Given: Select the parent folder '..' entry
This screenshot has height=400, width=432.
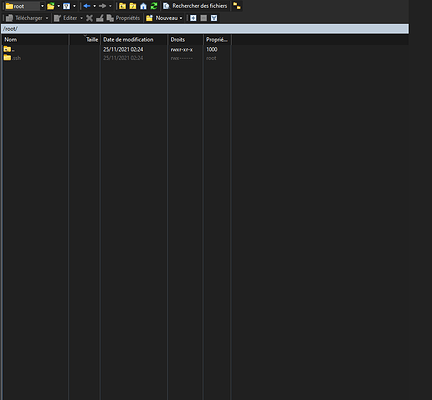Looking at the screenshot, I should coord(9,49).
